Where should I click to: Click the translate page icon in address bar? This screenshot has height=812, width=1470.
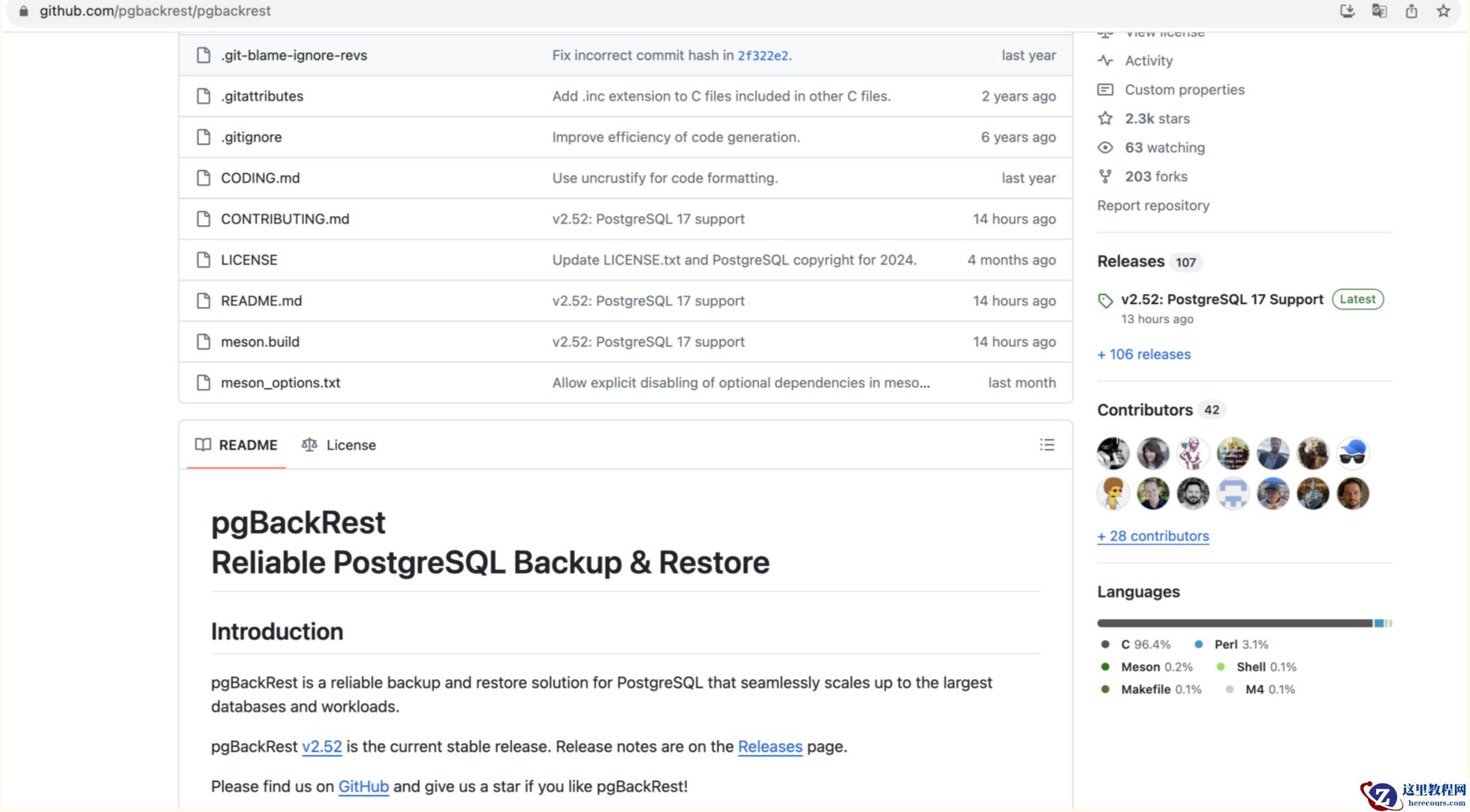(x=1379, y=11)
